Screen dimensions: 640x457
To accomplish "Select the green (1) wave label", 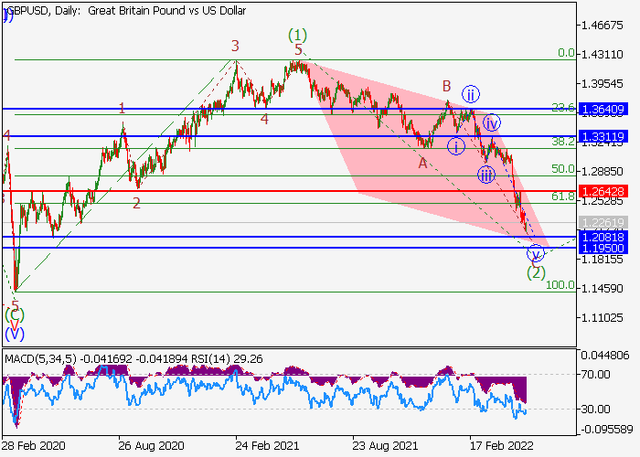I will coord(298,35).
